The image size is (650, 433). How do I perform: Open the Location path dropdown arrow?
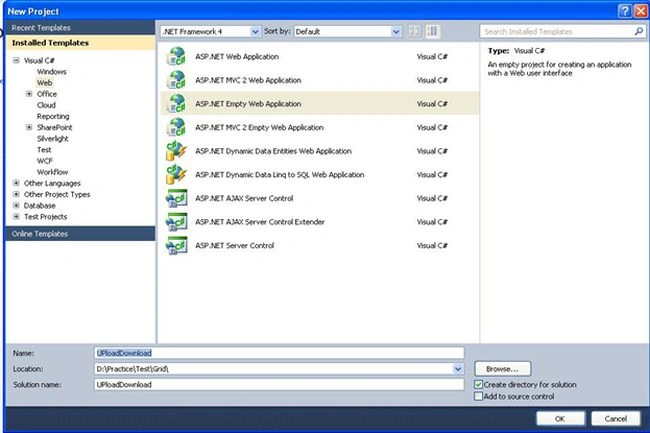click(x=458, y=369)
